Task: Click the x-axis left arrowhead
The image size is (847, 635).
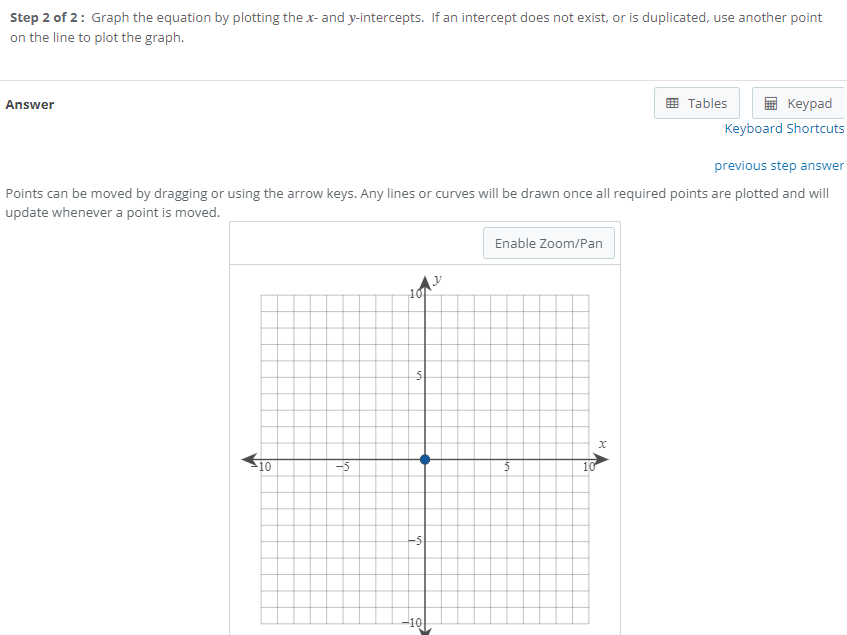Action: (250, 460)
